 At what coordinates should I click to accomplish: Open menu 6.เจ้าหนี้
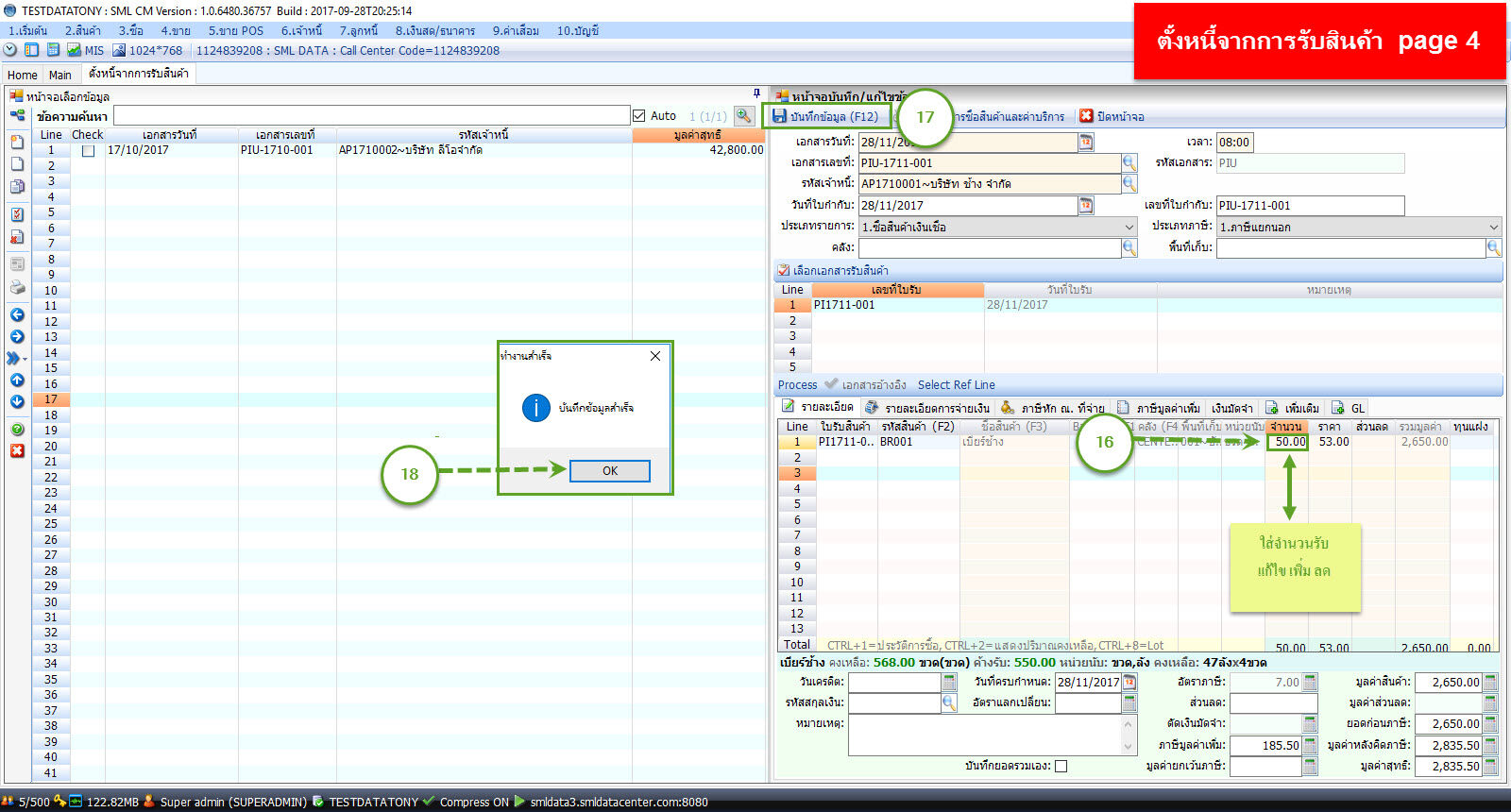pos(301,30)
